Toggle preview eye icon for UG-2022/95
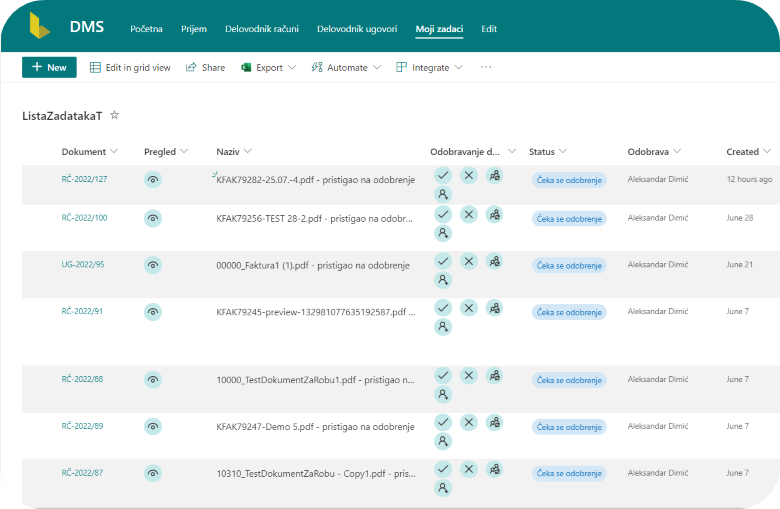This screenshot has height=509, width=780. pos(153,265)
